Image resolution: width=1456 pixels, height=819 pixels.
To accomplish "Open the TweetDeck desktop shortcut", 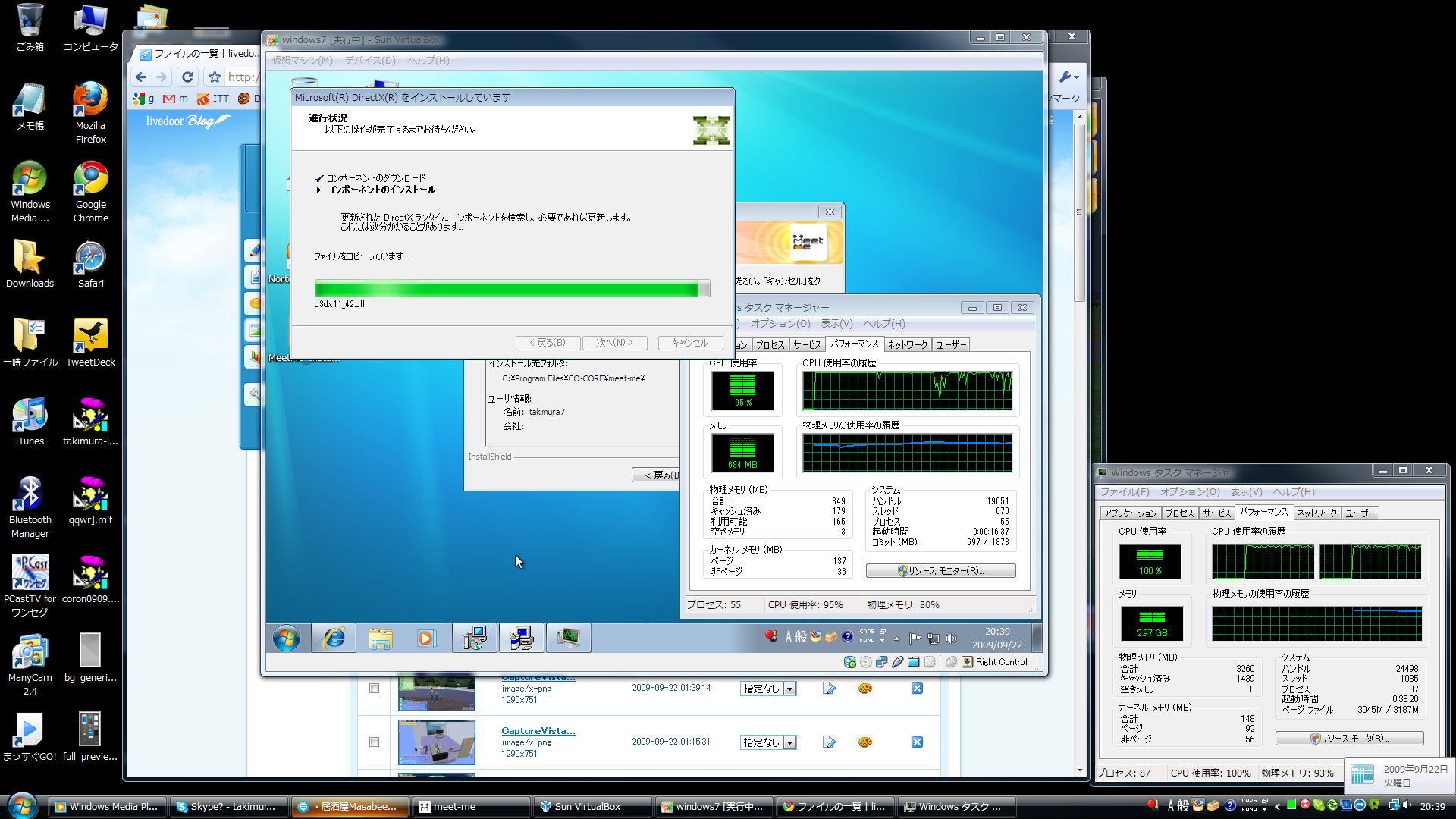I will pyautogui.click(x=90, y=343).
